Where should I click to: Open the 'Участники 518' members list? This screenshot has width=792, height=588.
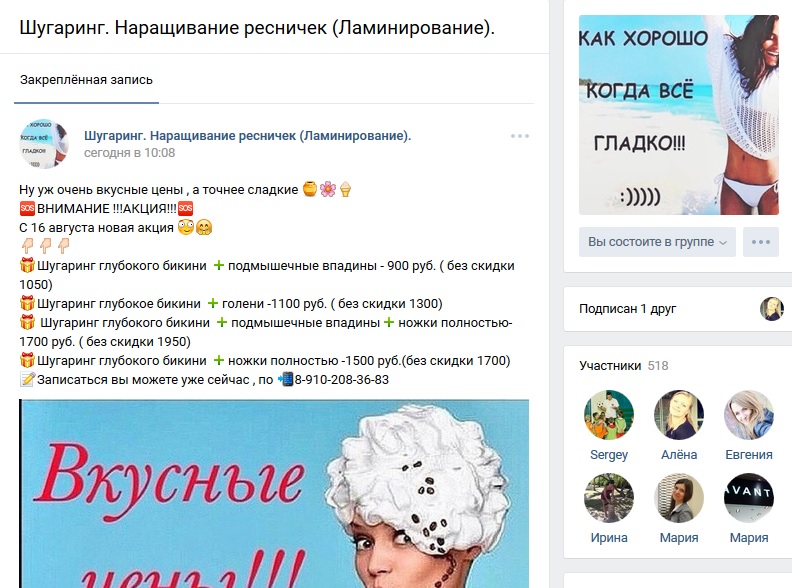coord(624,366)
